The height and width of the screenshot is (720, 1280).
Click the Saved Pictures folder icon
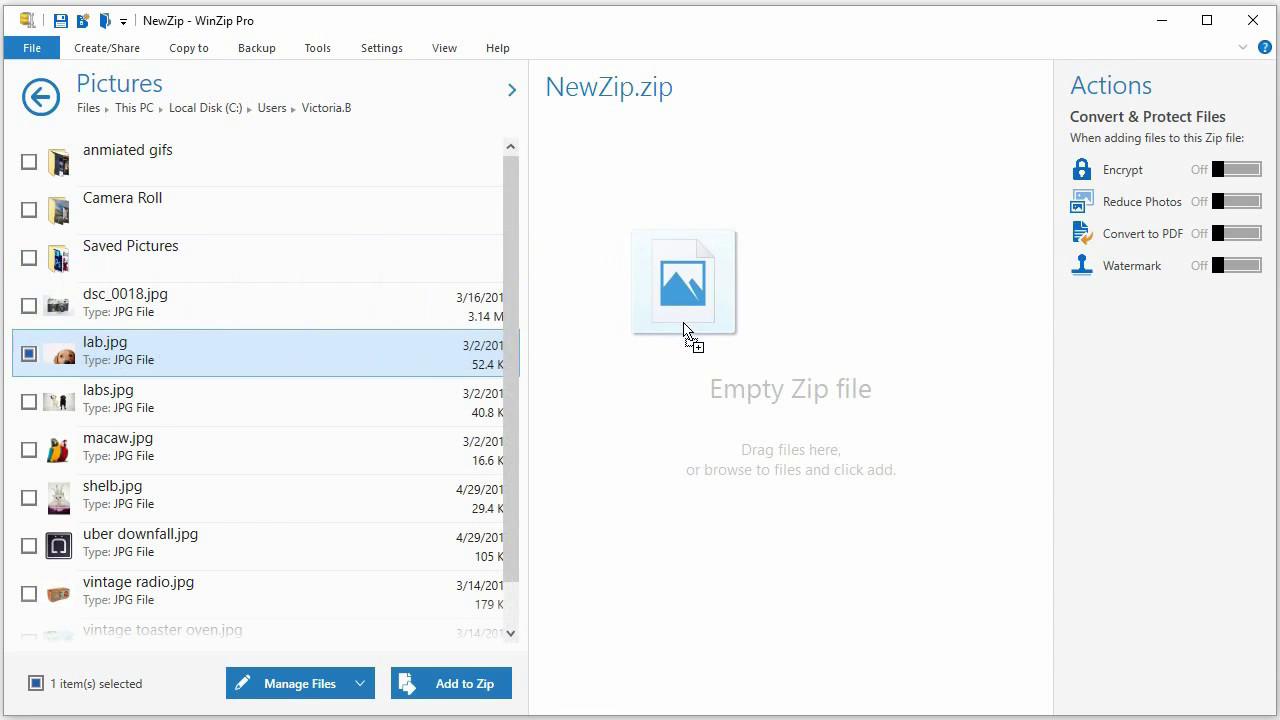pos(59,258)
